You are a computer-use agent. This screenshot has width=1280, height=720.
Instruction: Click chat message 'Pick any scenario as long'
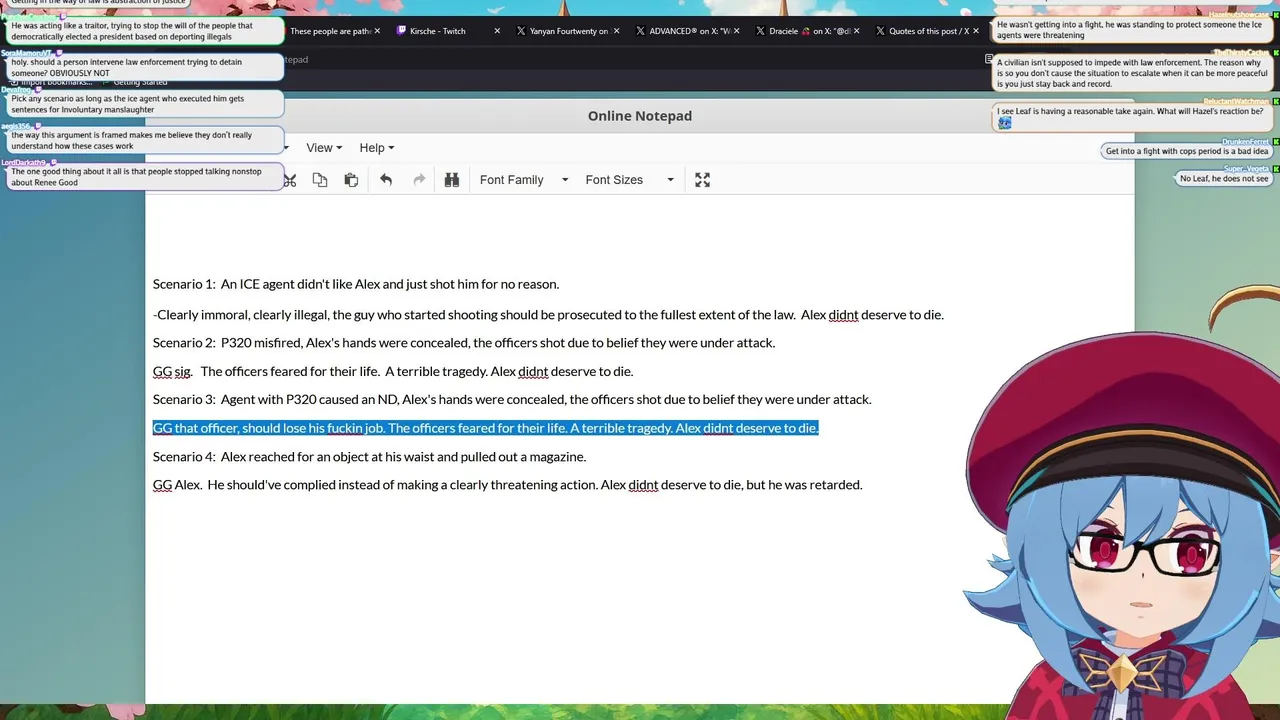[145, 104]
